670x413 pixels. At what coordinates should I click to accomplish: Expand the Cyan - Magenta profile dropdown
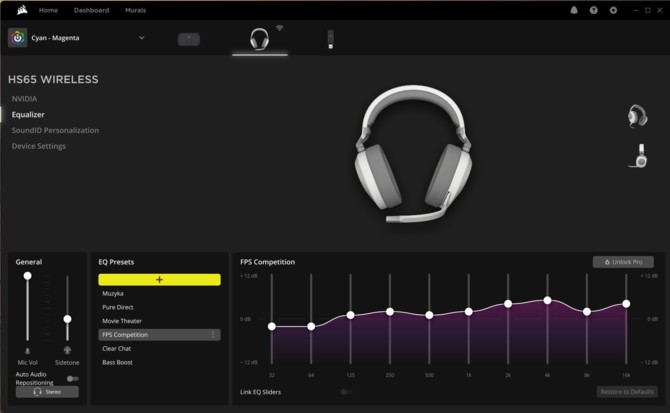click(x=141, y=38)
